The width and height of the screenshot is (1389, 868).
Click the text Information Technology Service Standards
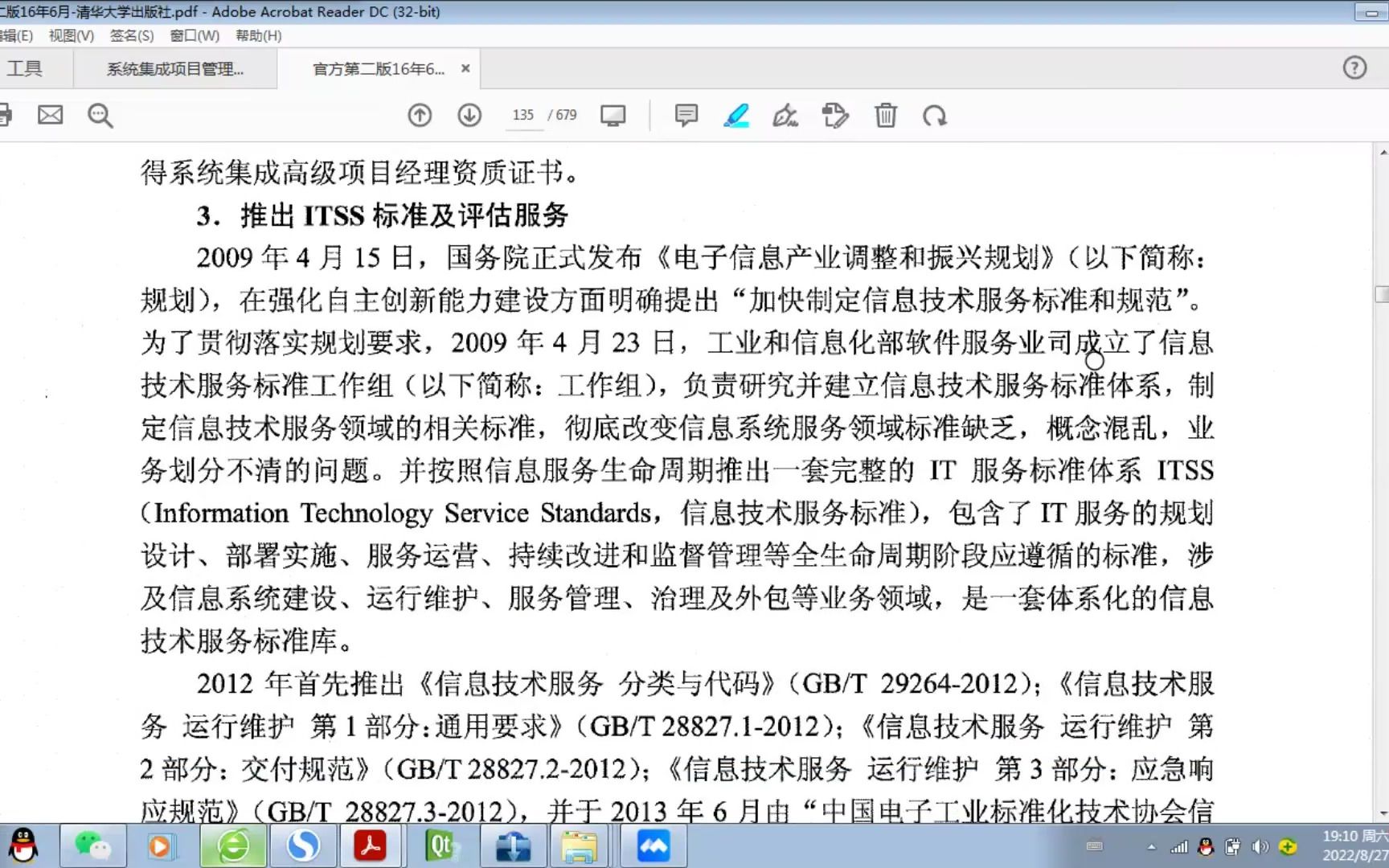[x=402, y=514]
